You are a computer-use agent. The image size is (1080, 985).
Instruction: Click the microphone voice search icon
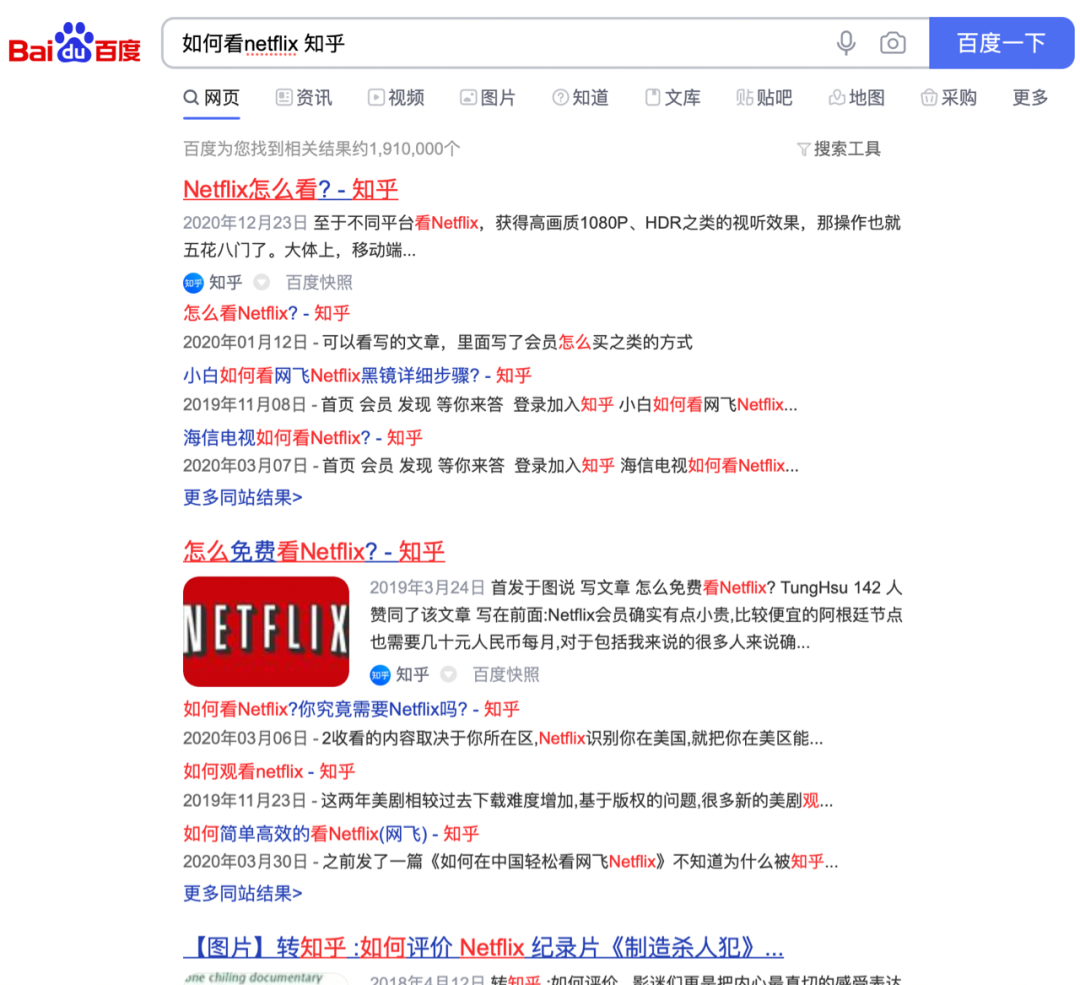tap(846, 43)
